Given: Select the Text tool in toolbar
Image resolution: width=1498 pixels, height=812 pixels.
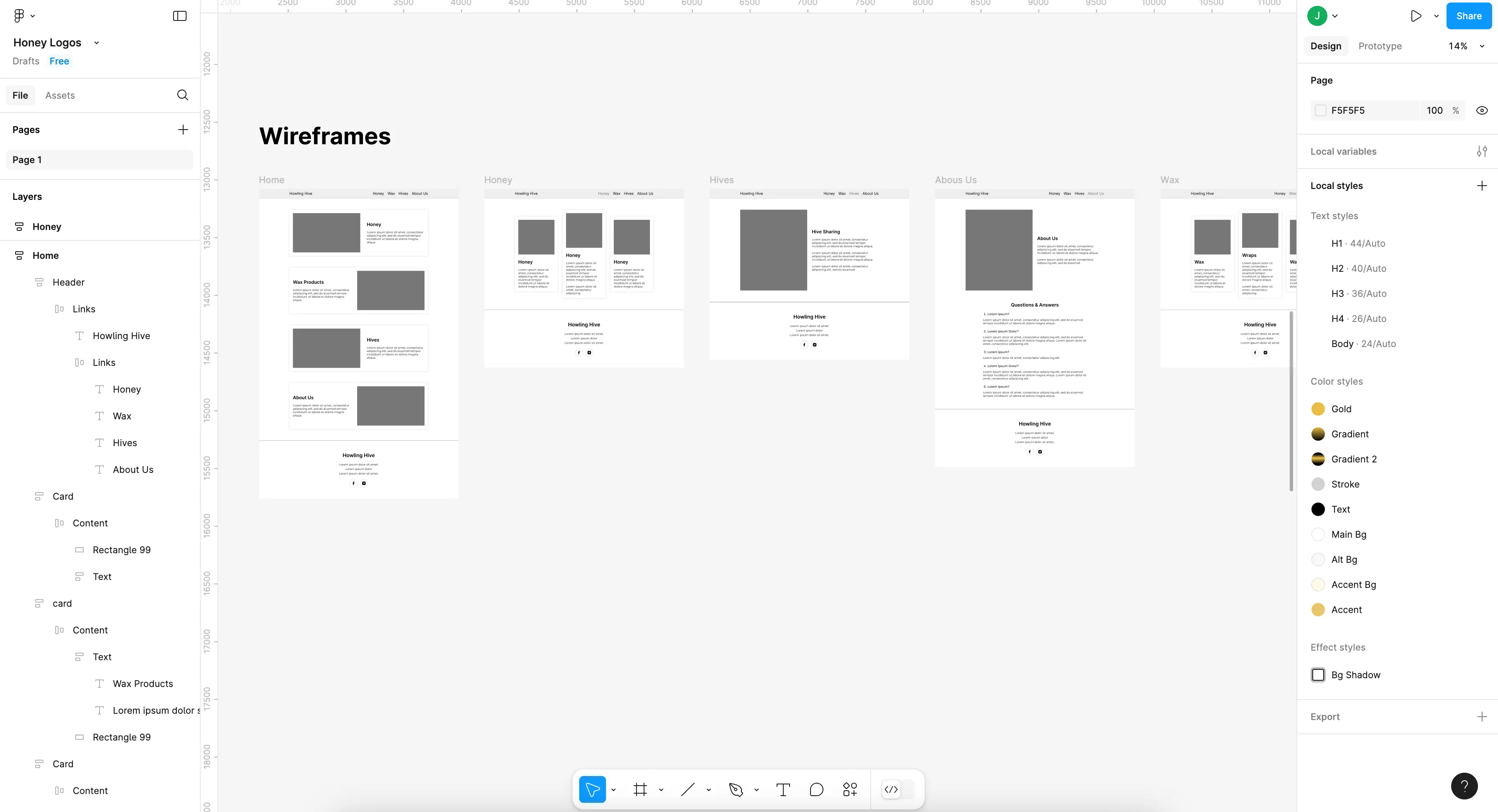Looking at the screenshot, I should coord(783,789).
